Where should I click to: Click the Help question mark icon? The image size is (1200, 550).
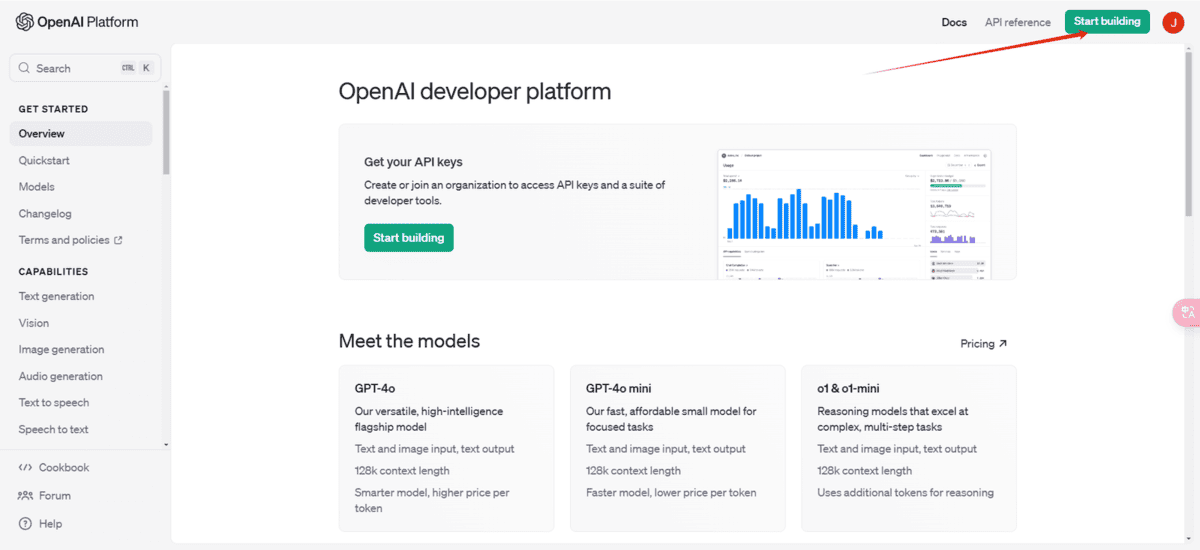point(25,523)
